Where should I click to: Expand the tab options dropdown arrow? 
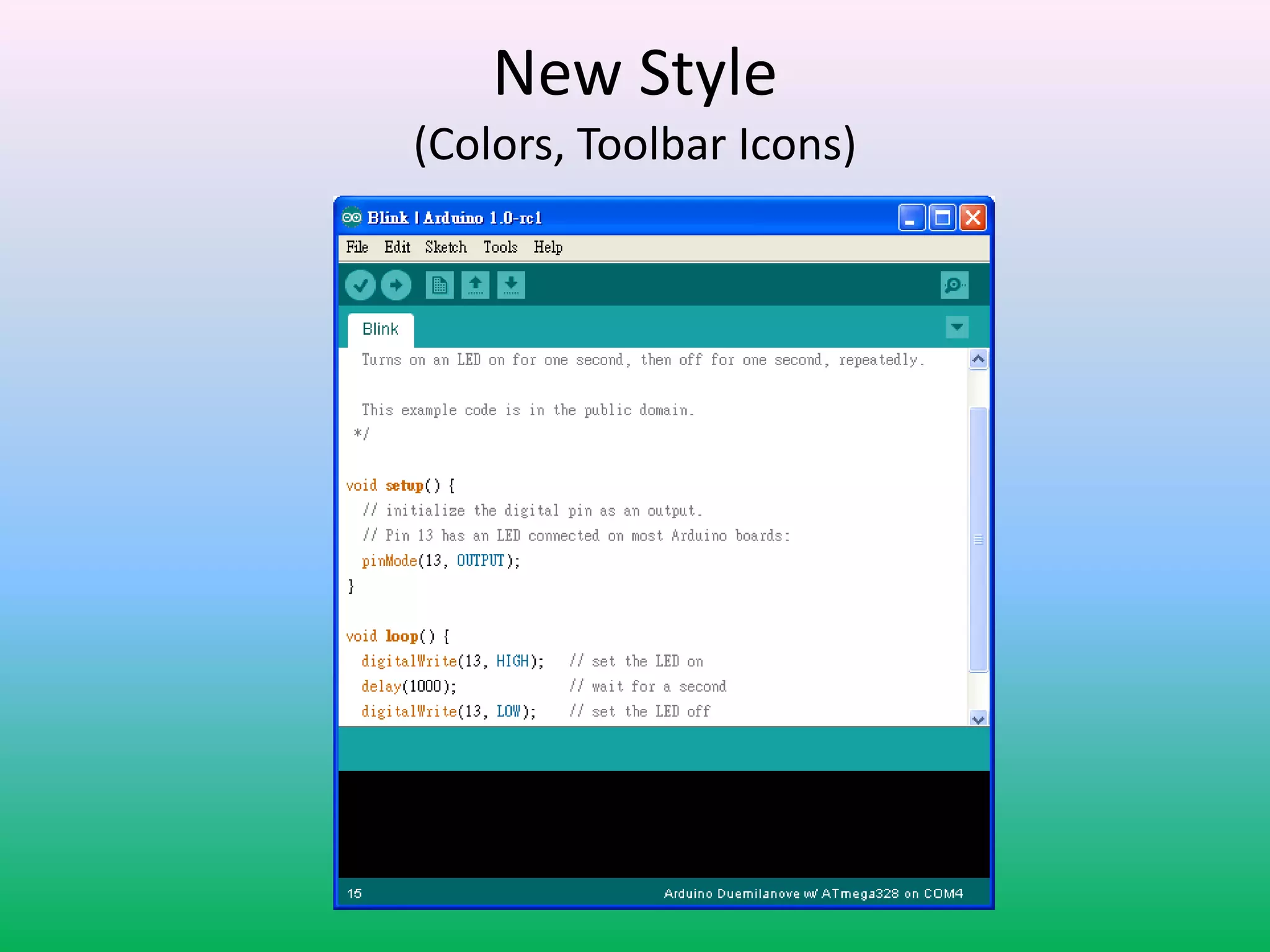tap(957, 327)
